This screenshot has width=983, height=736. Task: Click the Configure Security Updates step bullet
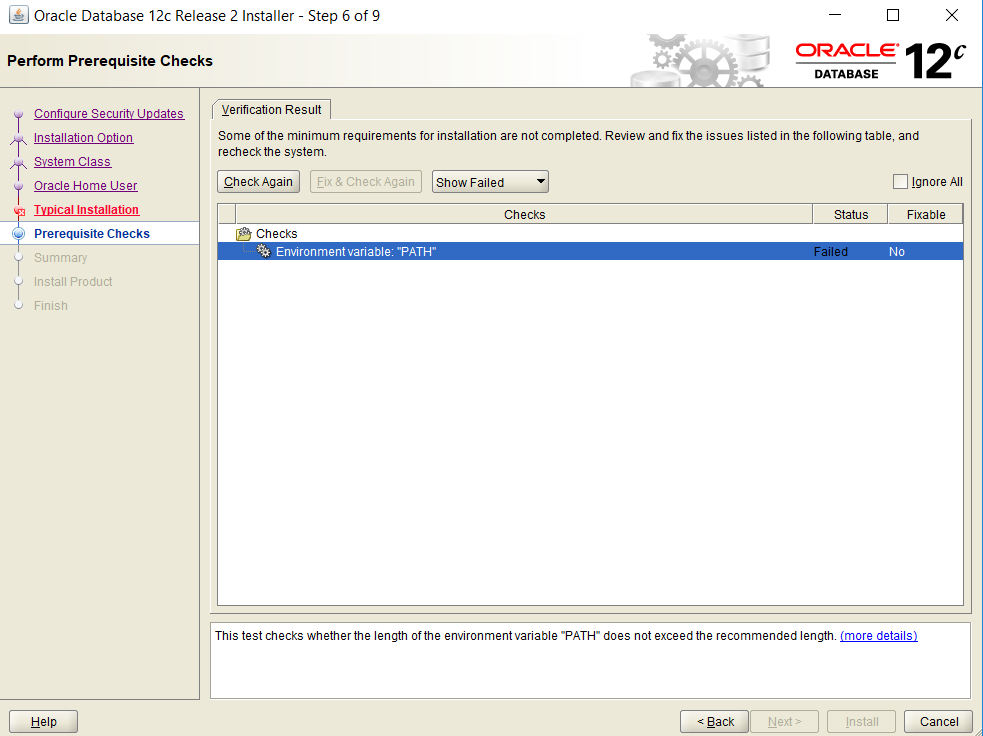pyautogui.click(x=19, y=114)
